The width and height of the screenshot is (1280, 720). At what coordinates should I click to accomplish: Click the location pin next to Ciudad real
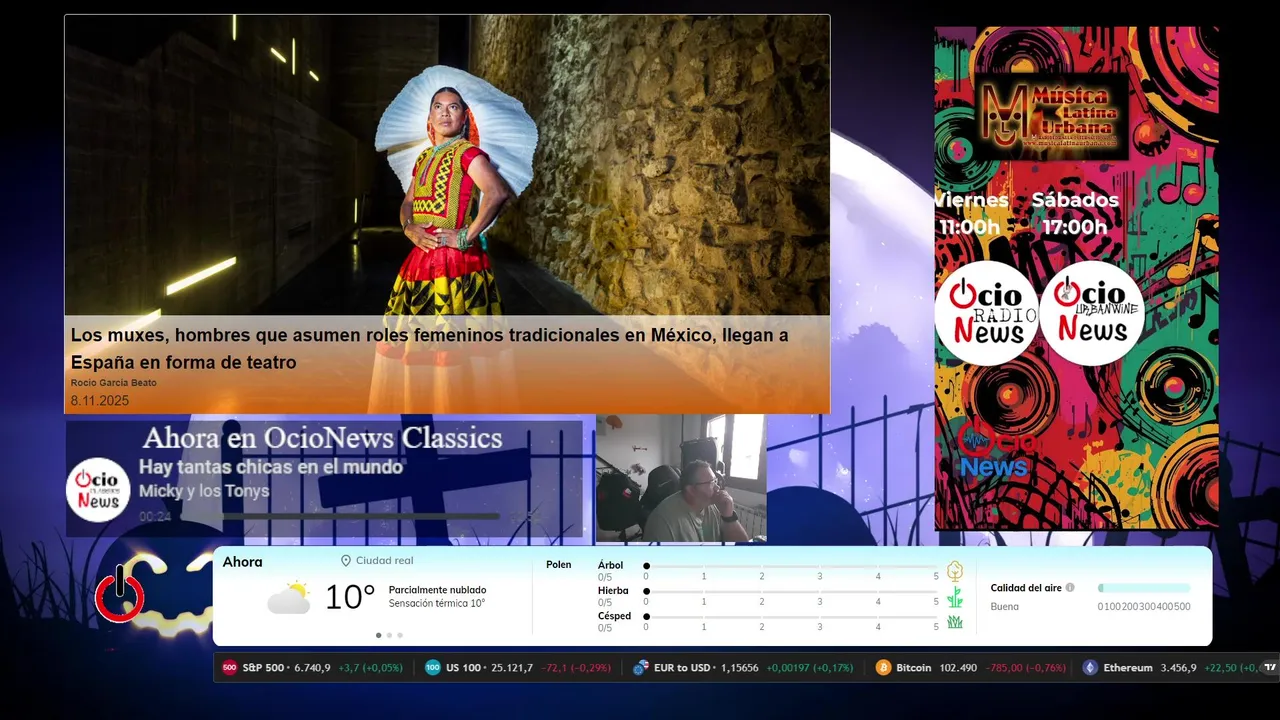point(346,561)
